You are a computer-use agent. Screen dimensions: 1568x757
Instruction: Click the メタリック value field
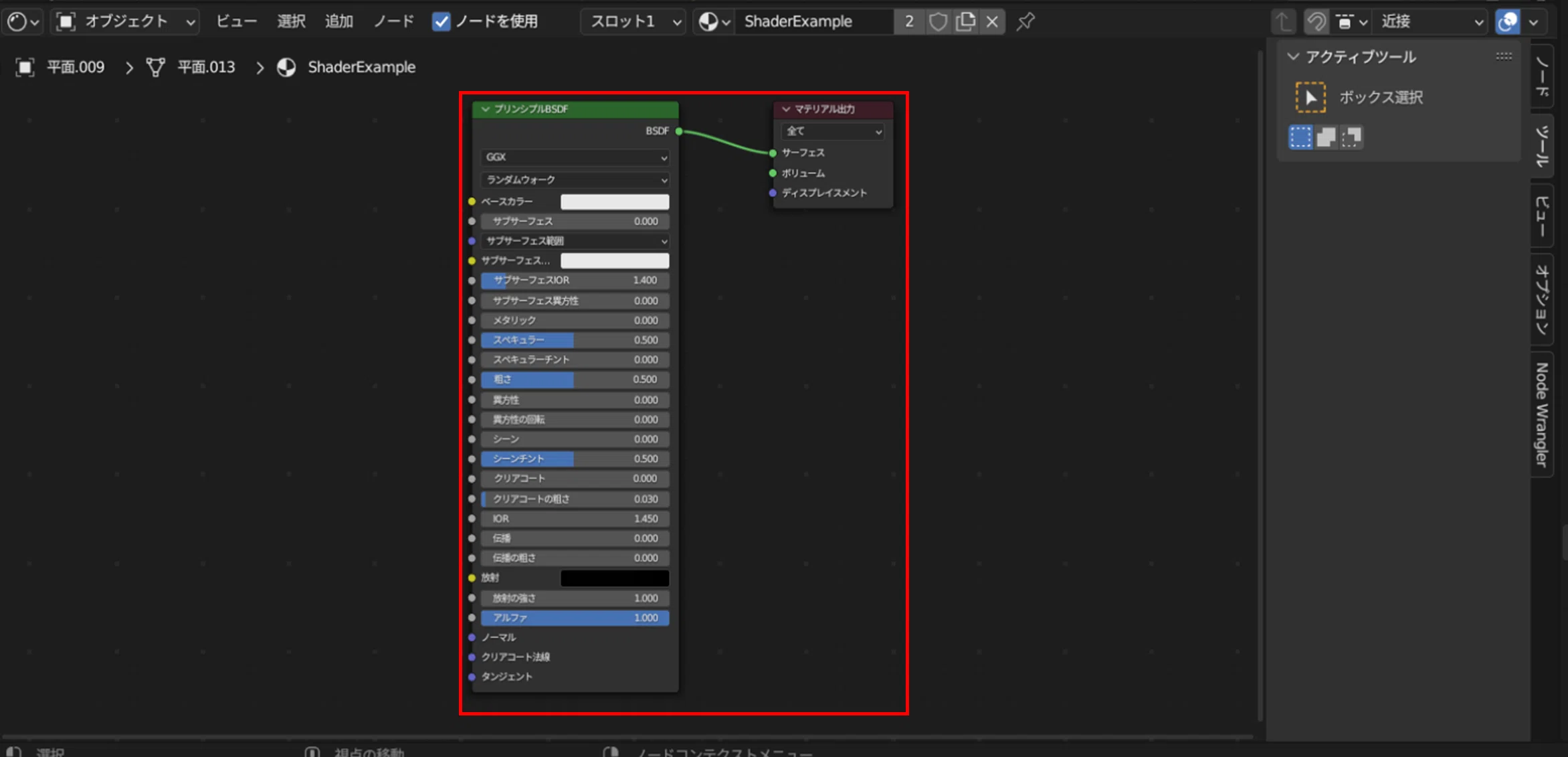(x=575, y=321)
